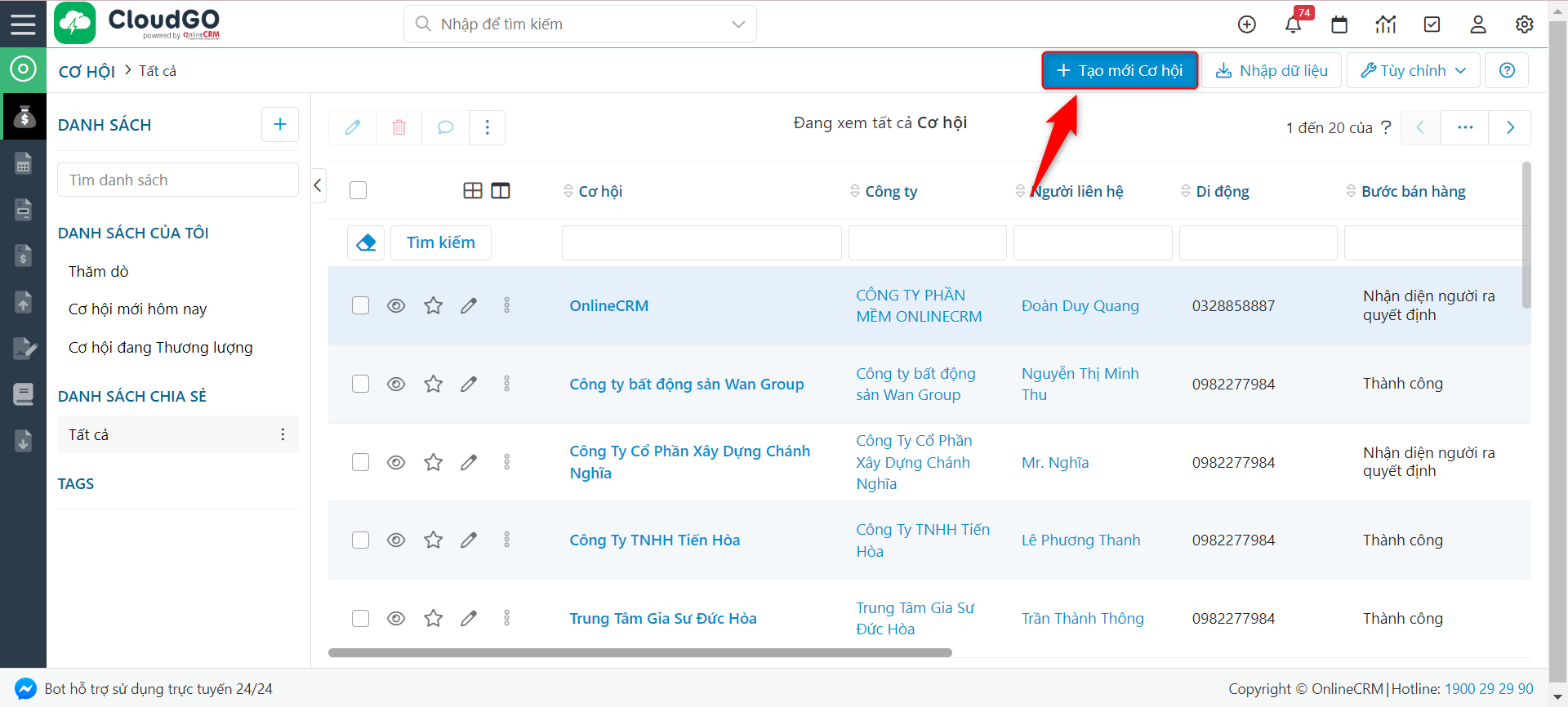Click the Tìm danh sách search field
Screen dimensions: 1568x707
(177, 180)
